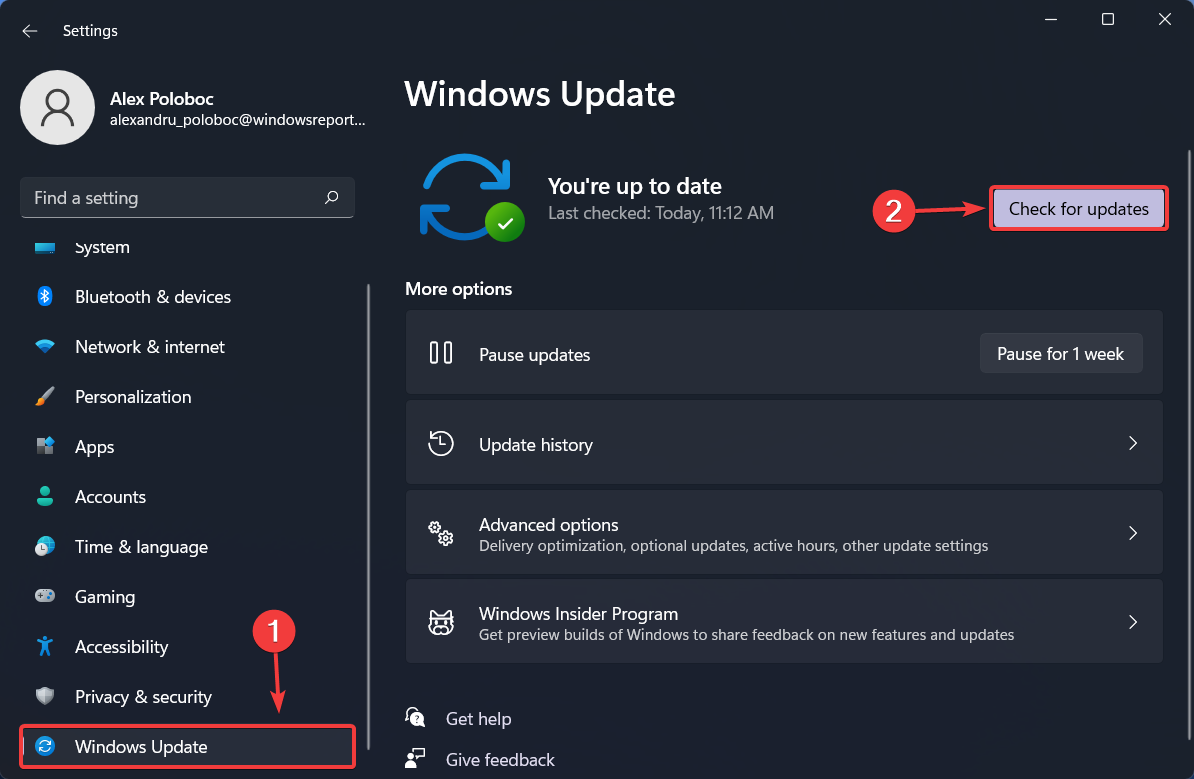Click the Network & internet globe icon
The width and height of the screenshot is (1194, 779).
click(44, 346)
